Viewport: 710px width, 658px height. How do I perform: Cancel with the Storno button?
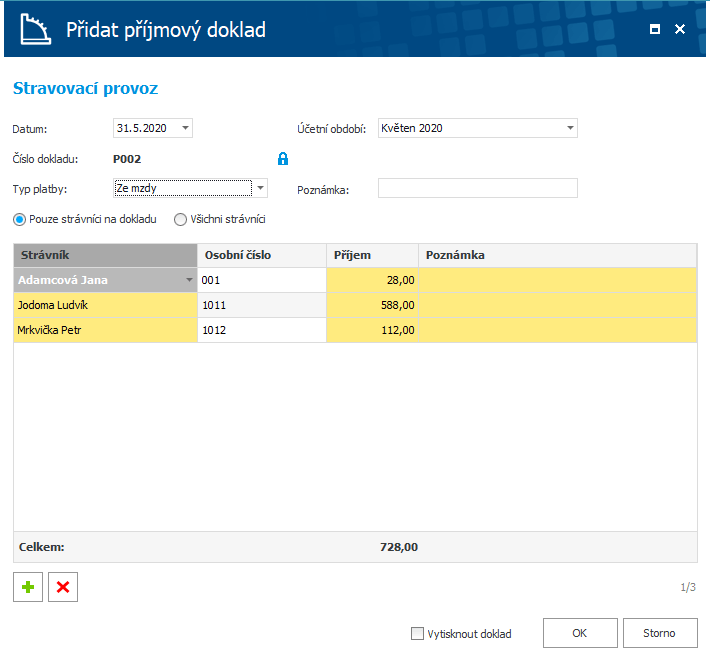tap(660, 633)
